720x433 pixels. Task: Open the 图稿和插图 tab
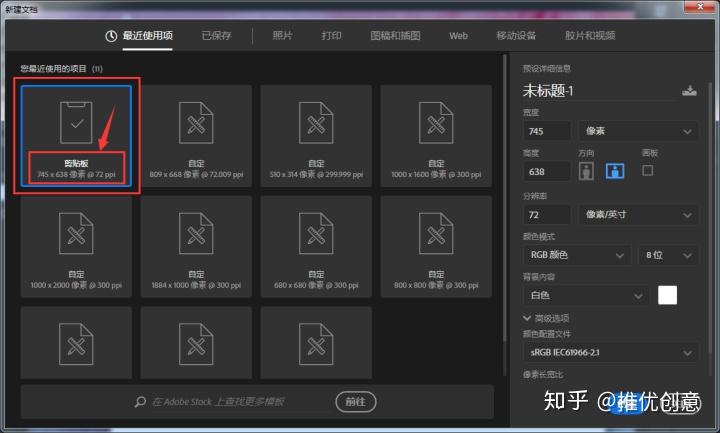pyautogui.click(x=395, y=36)
